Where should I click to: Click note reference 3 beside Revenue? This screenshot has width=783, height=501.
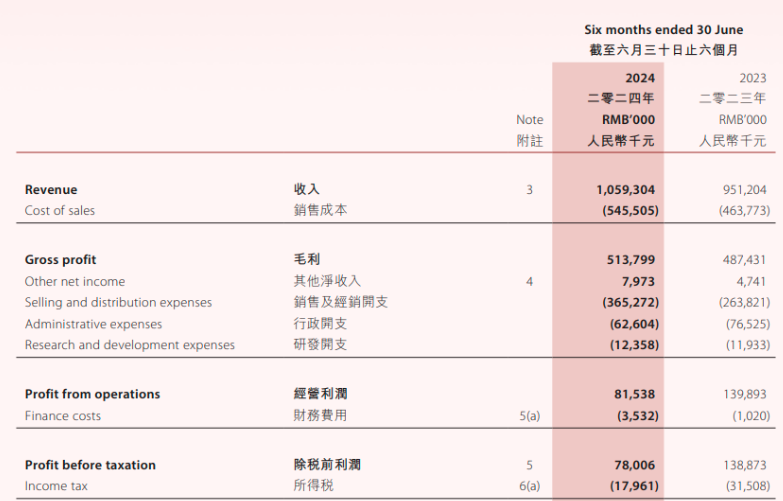(x=529, y=190)
